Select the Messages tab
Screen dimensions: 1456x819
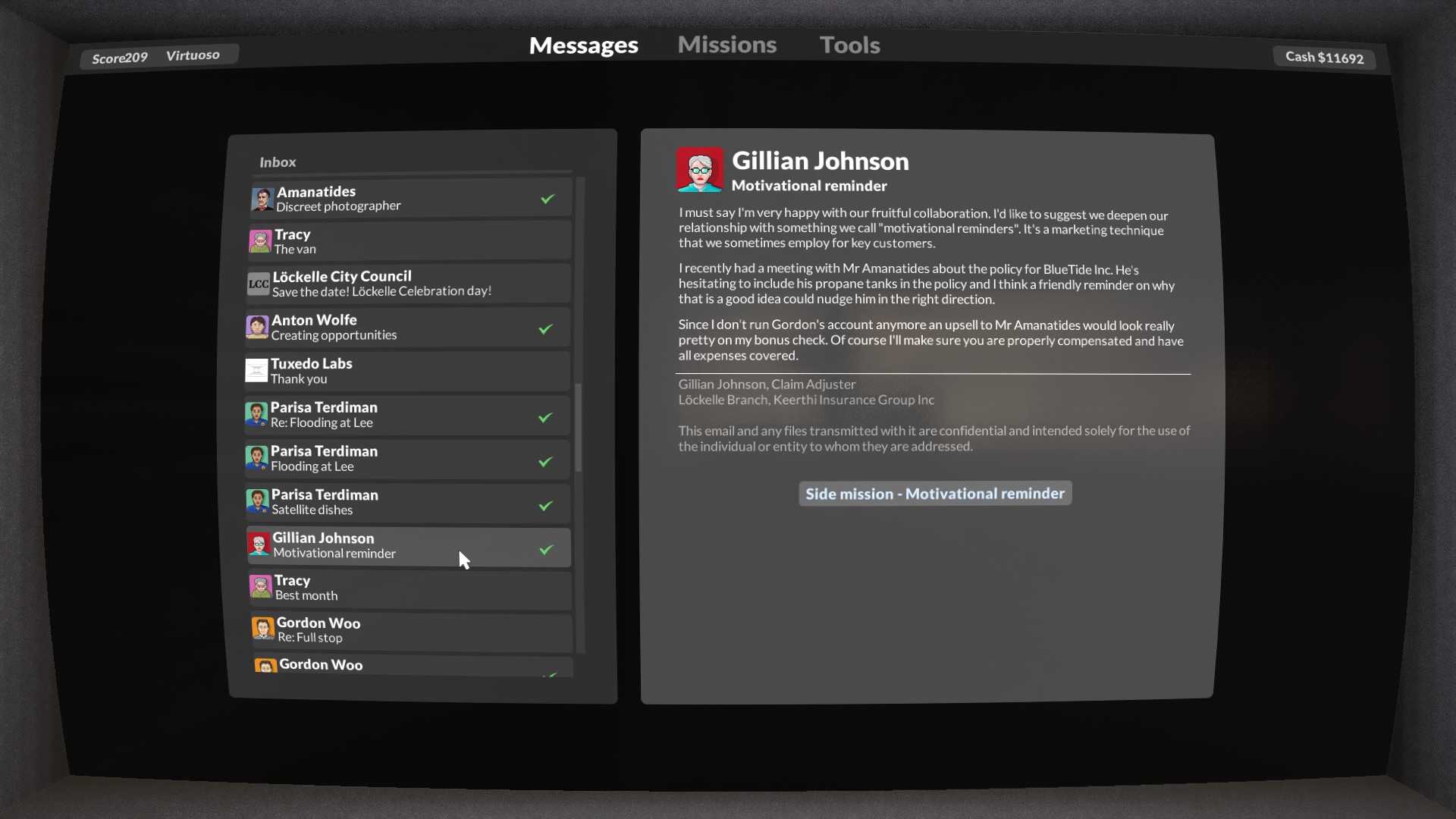[583, 45]
